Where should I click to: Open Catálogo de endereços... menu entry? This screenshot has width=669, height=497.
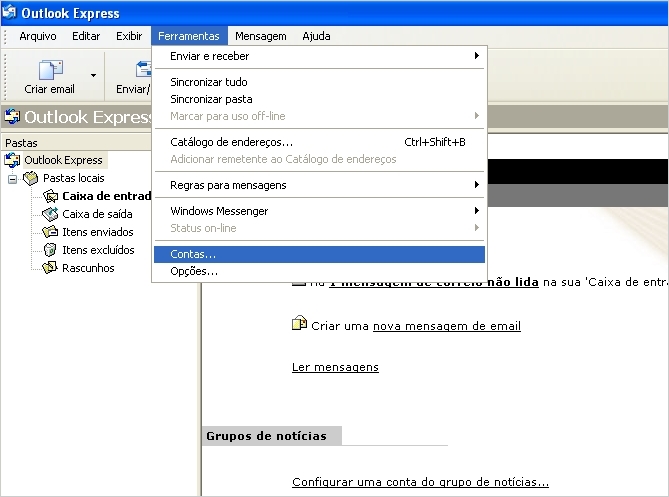tap(231, 142)
